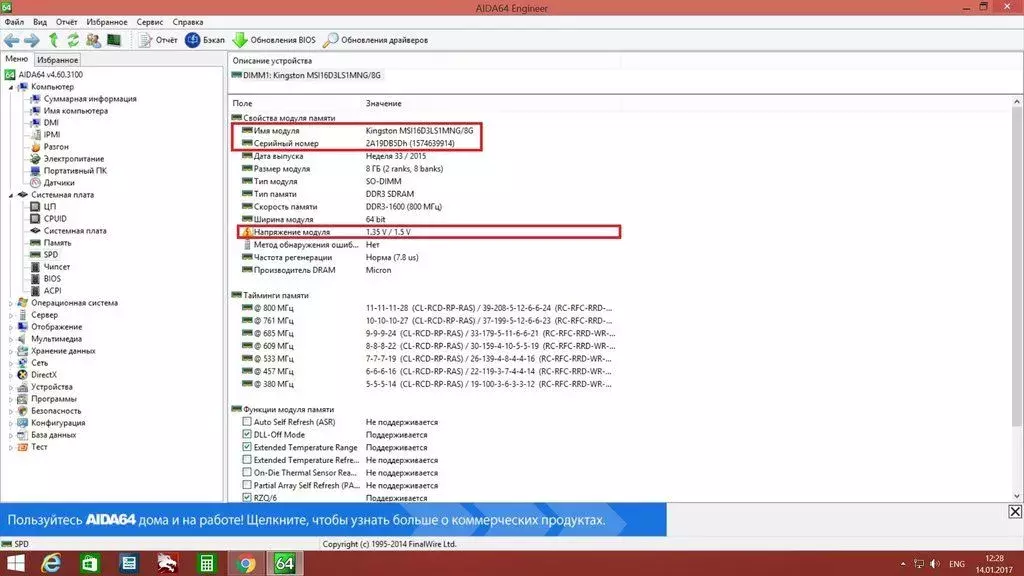This screenshot has height=576, width=1024.
Task: Expand the Сервер tree node
Action: coord(10,315)
